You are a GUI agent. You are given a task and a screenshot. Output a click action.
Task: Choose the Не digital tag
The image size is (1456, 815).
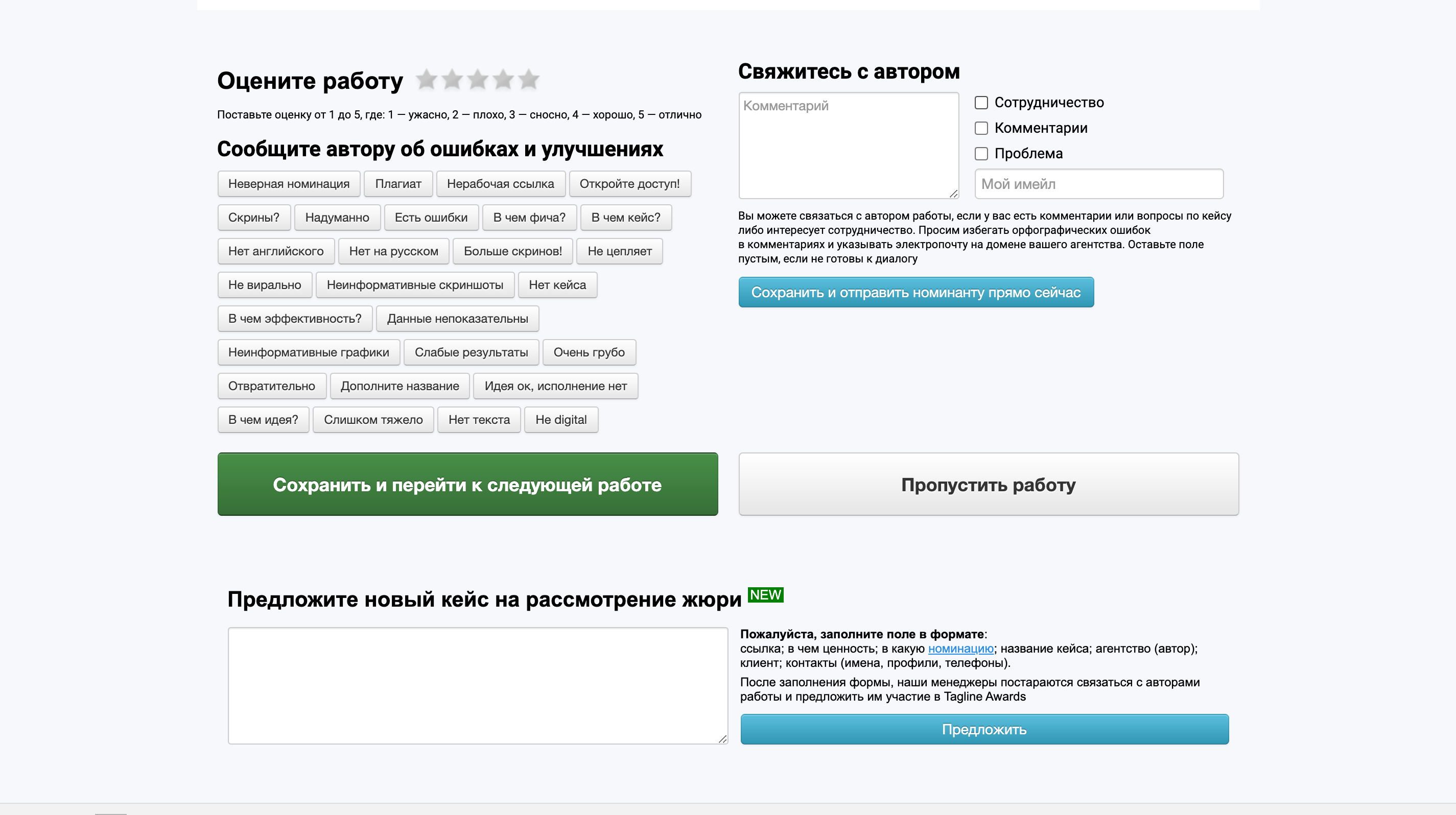pyautogui.click(x=561, y=420)
